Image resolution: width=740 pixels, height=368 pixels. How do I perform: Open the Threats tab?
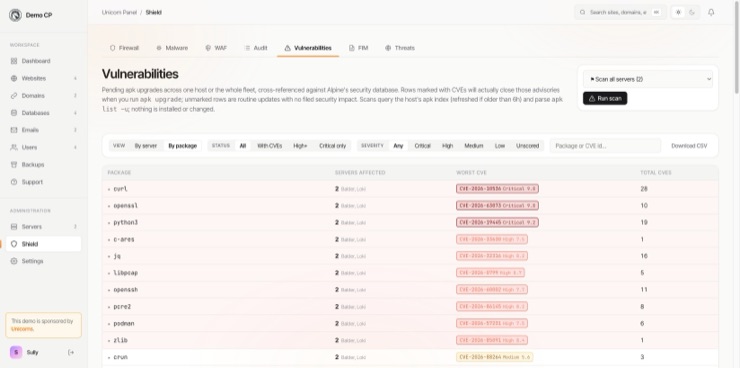point(400,48)
